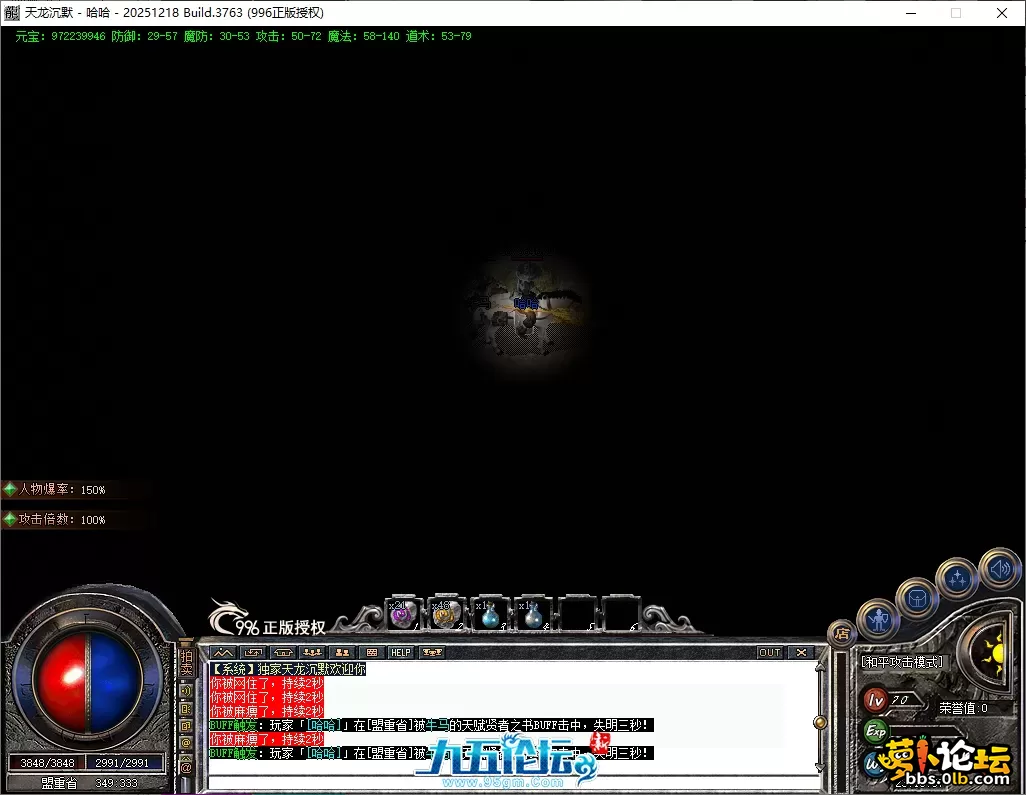Click the X exit button on chat toolbar
The height and width of the screenshot is (795, 1026).
pyautogui.click(x=801, y=652)
